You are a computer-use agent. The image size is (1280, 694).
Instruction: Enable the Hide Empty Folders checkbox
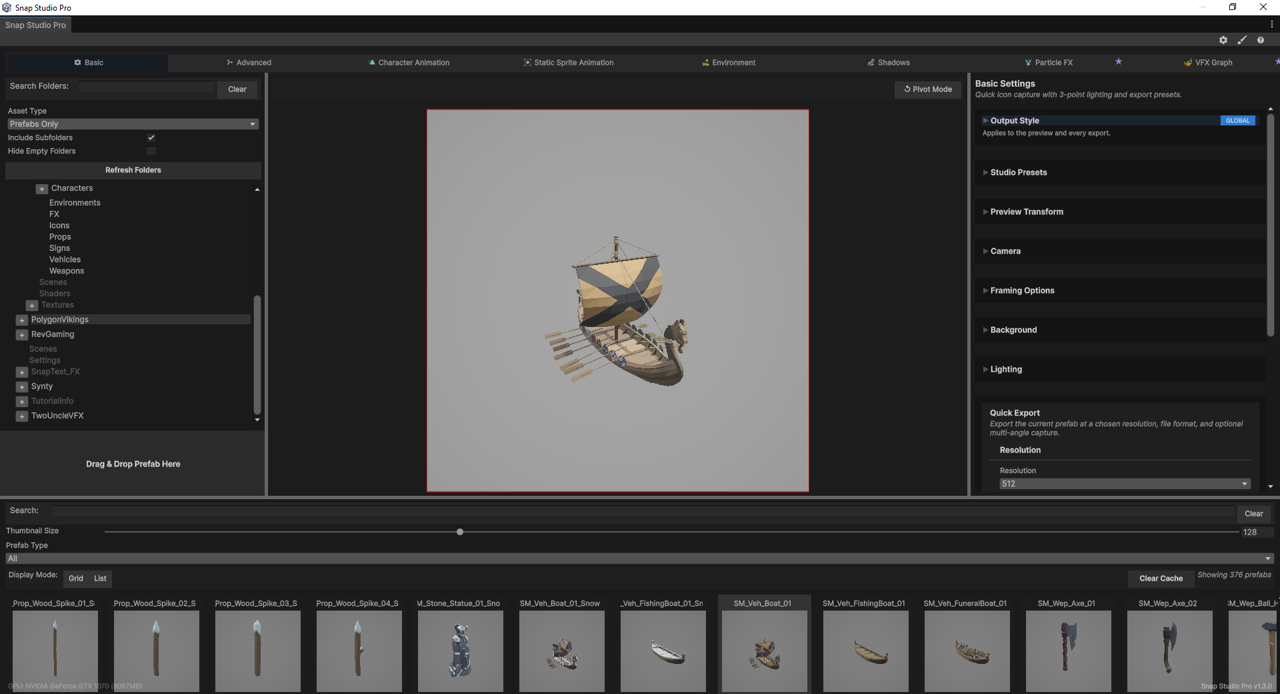(151, 151)
